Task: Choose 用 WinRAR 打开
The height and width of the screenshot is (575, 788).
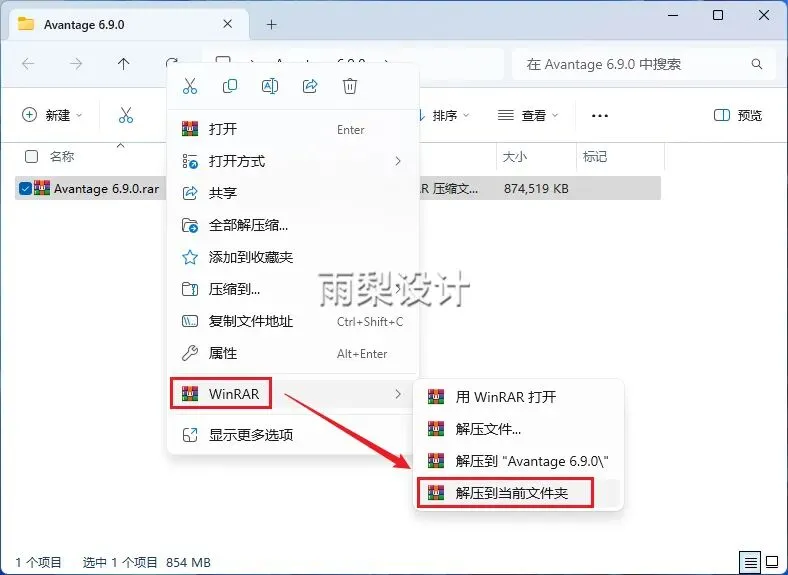Action: click(518, 397)
